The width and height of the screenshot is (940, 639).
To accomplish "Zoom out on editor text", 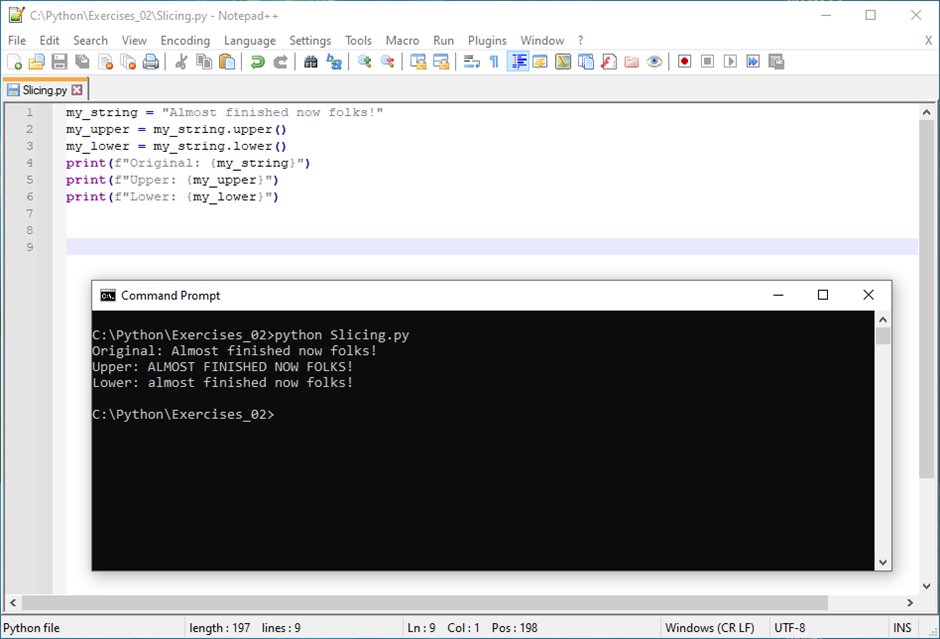I will (387, 62).
